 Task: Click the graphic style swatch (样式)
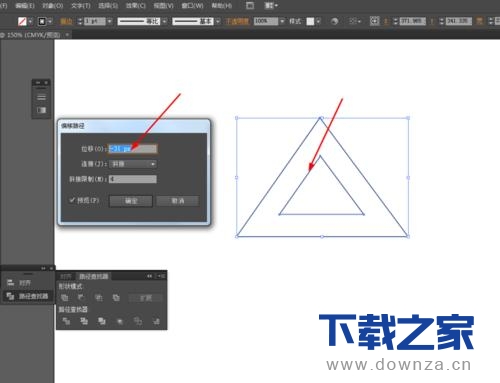(310, 22)
